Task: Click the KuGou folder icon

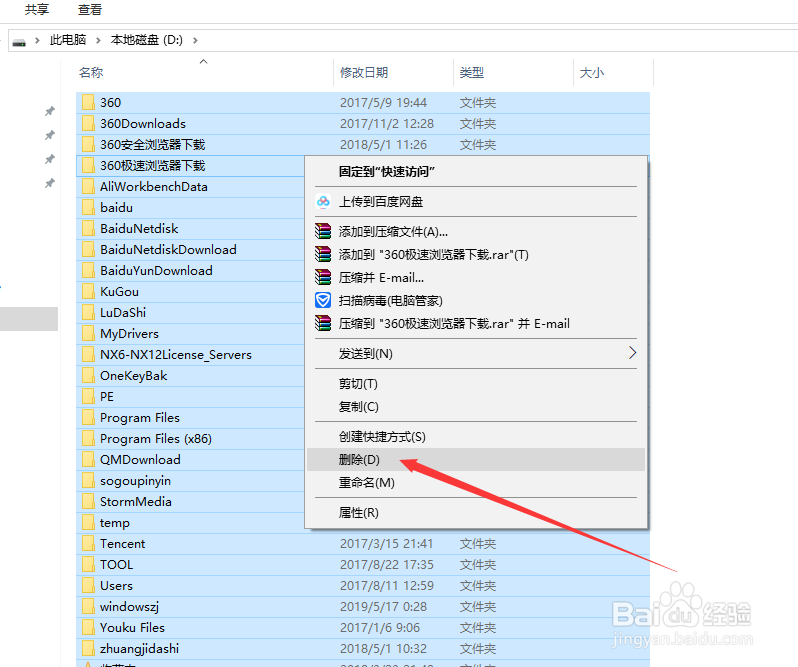Action: coord(88,292)
